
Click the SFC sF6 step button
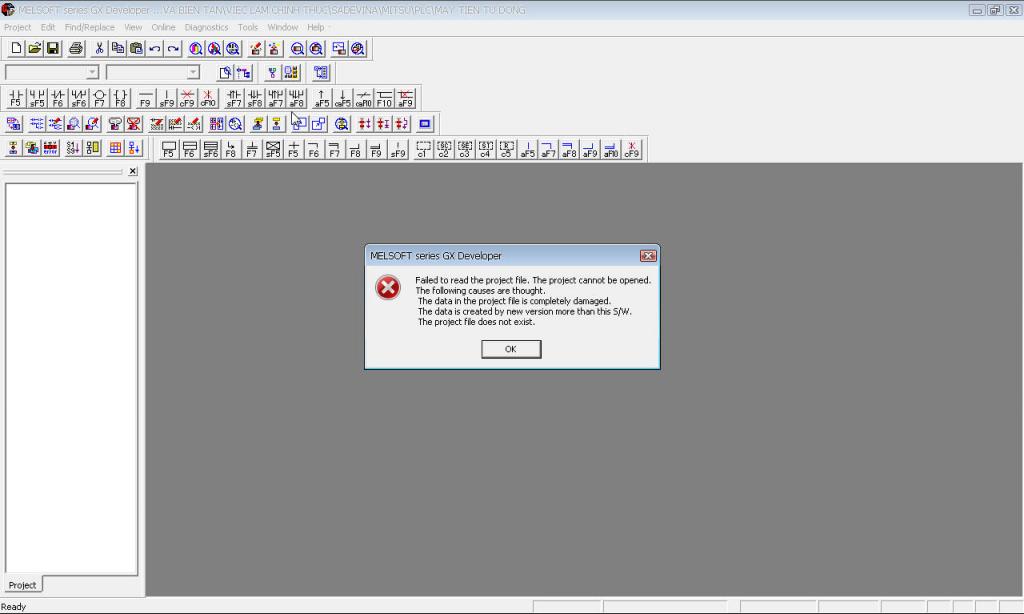pyautogui.click(x=210, y=150)
